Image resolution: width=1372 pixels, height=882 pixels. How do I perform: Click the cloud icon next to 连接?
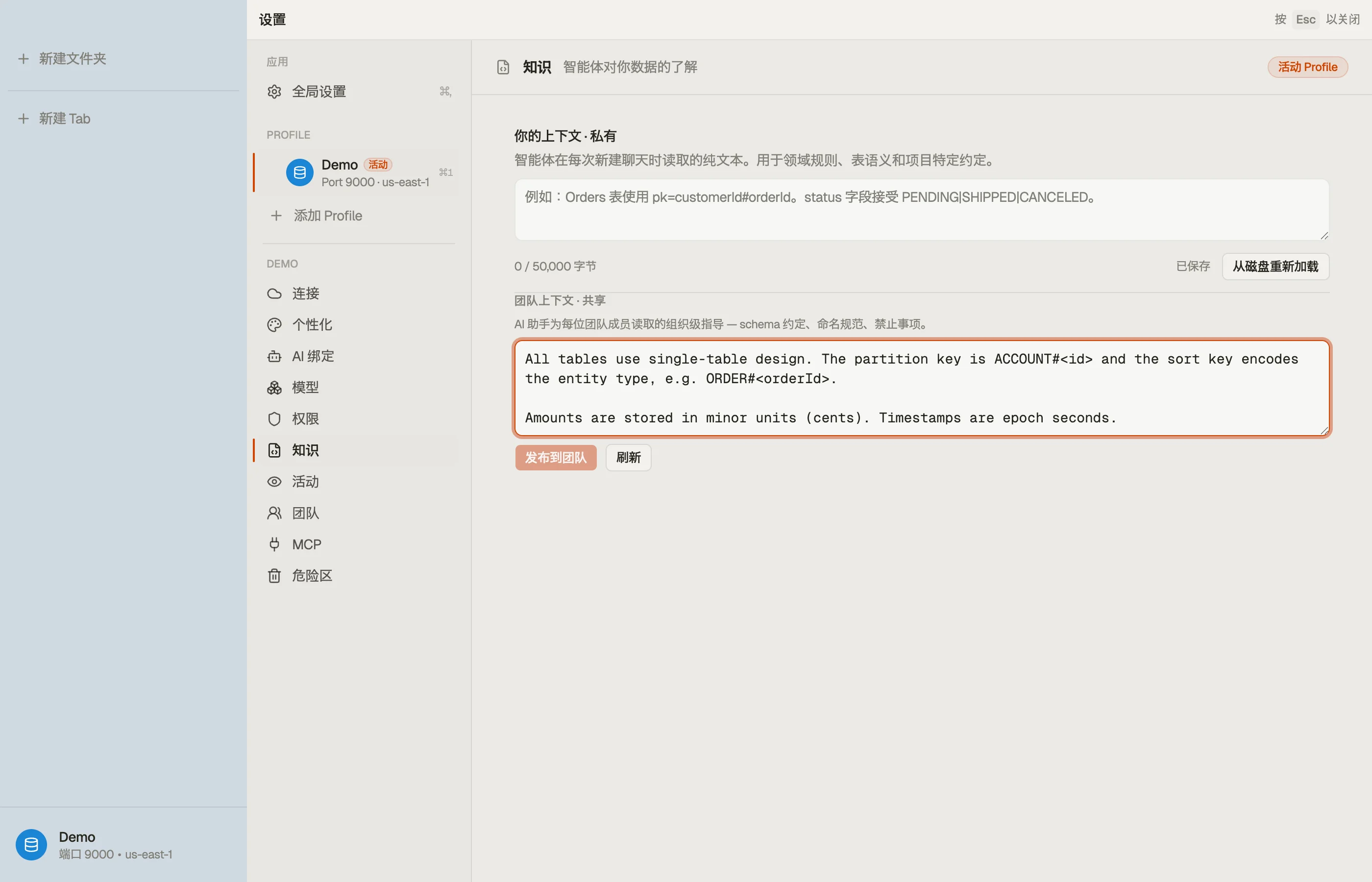point(274,294)
